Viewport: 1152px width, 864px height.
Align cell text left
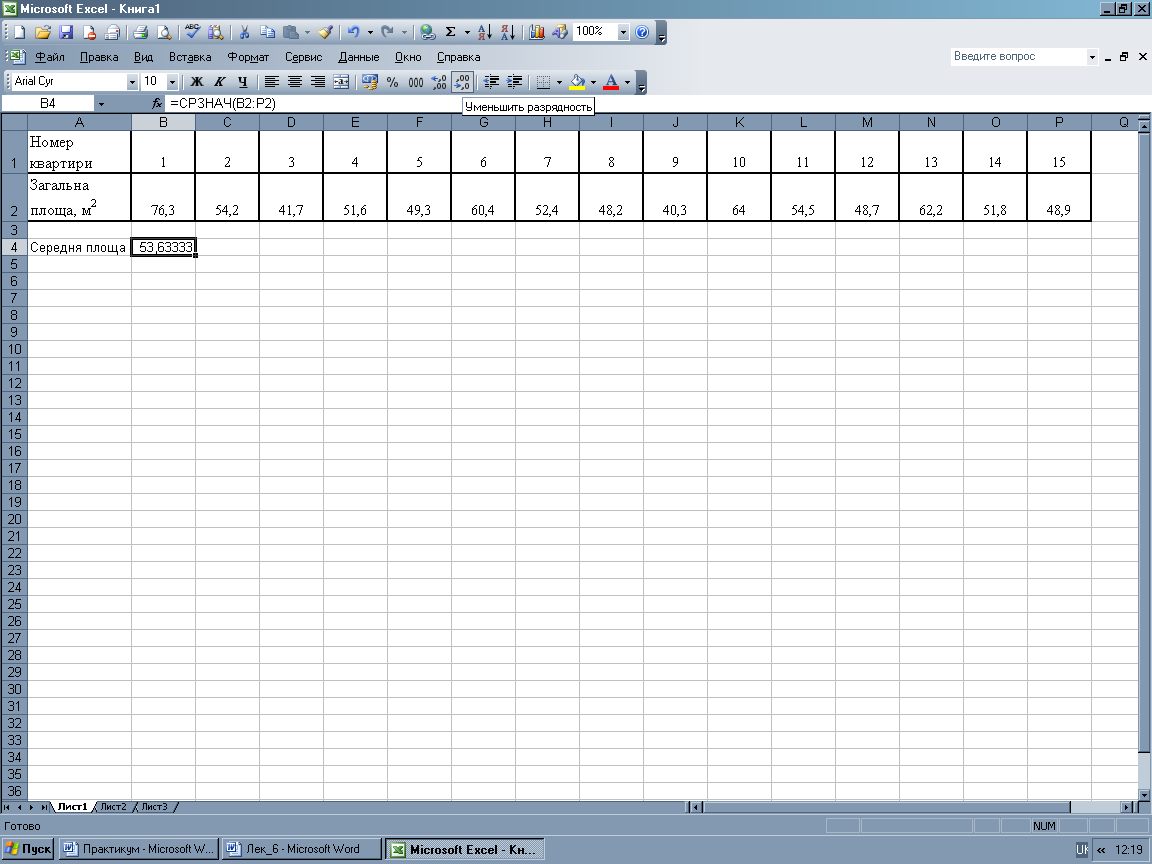(x=272, y=82)
